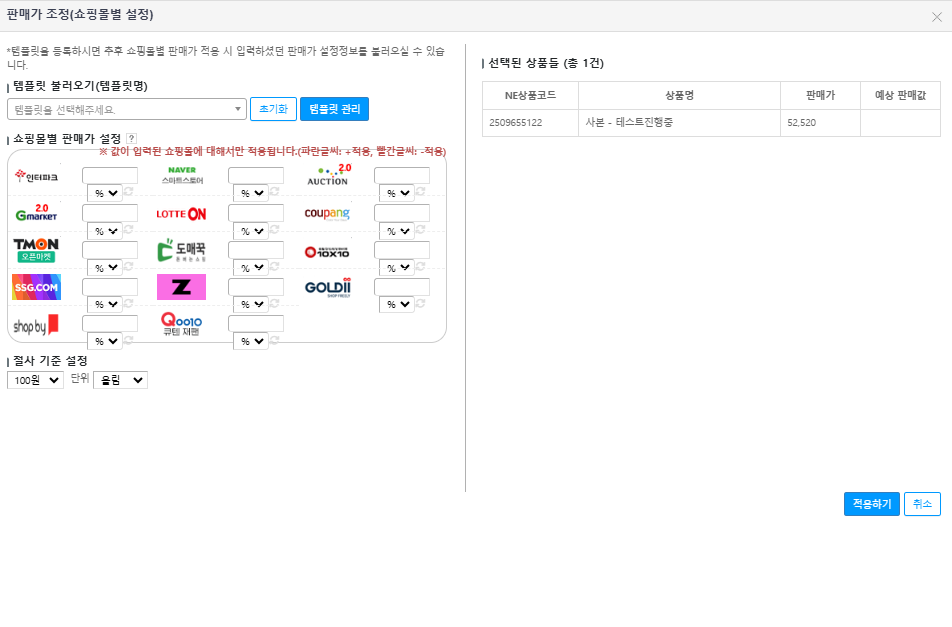The height and width of the screenshot is (627, 952).
Task: Reset the Interpark price with refresh icon
Action: (129, 192)
